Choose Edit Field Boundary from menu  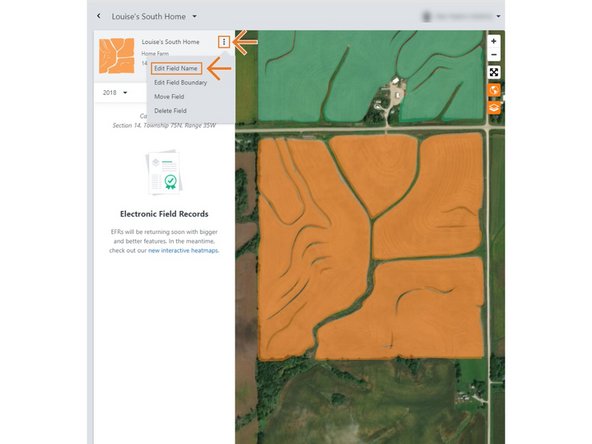point(180,82)
